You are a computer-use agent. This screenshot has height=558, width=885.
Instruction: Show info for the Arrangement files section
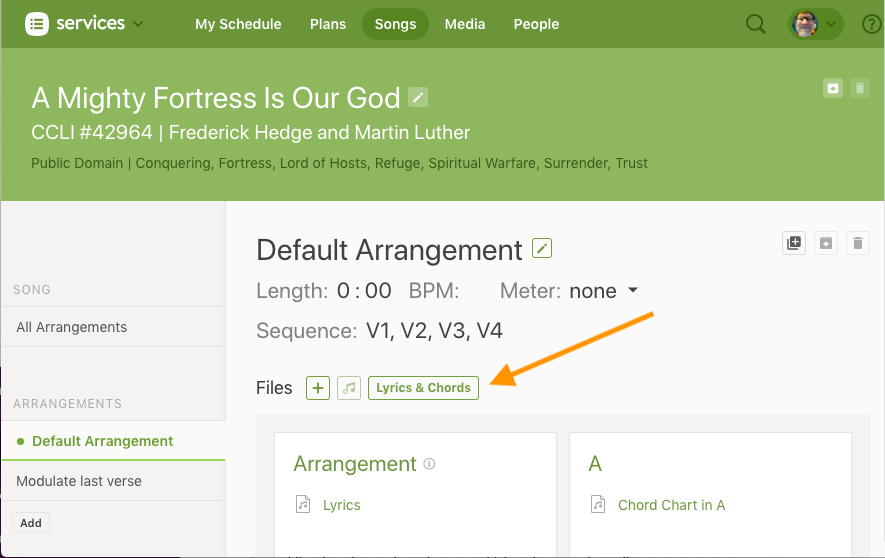(x=430, y=464)
